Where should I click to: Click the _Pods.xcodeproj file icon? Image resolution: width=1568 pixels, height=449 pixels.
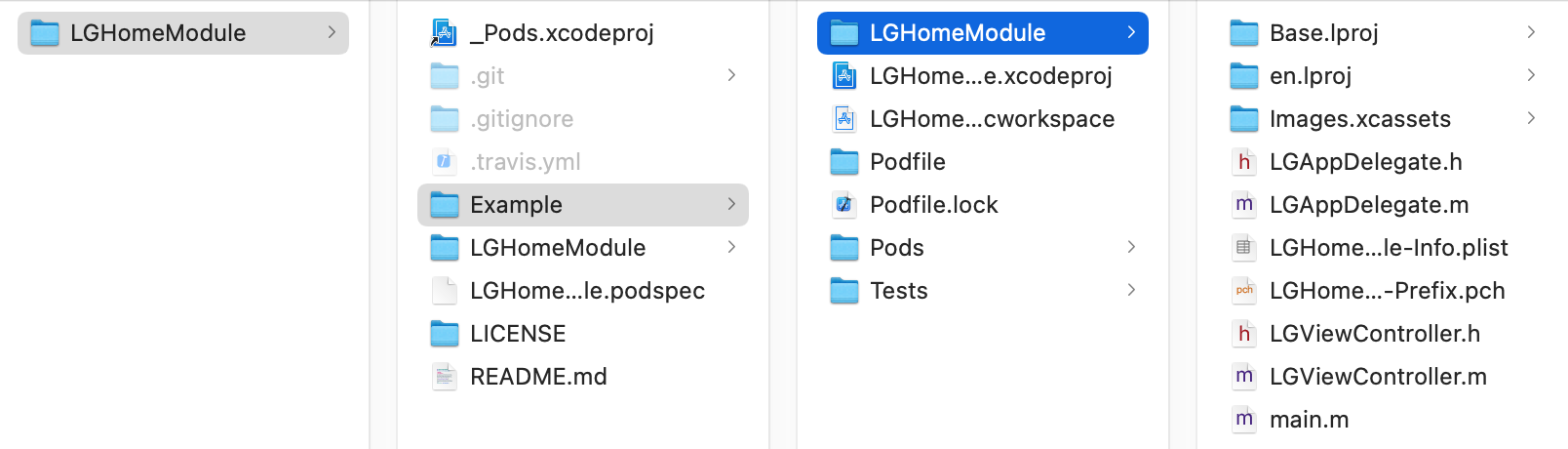point(445,33)
